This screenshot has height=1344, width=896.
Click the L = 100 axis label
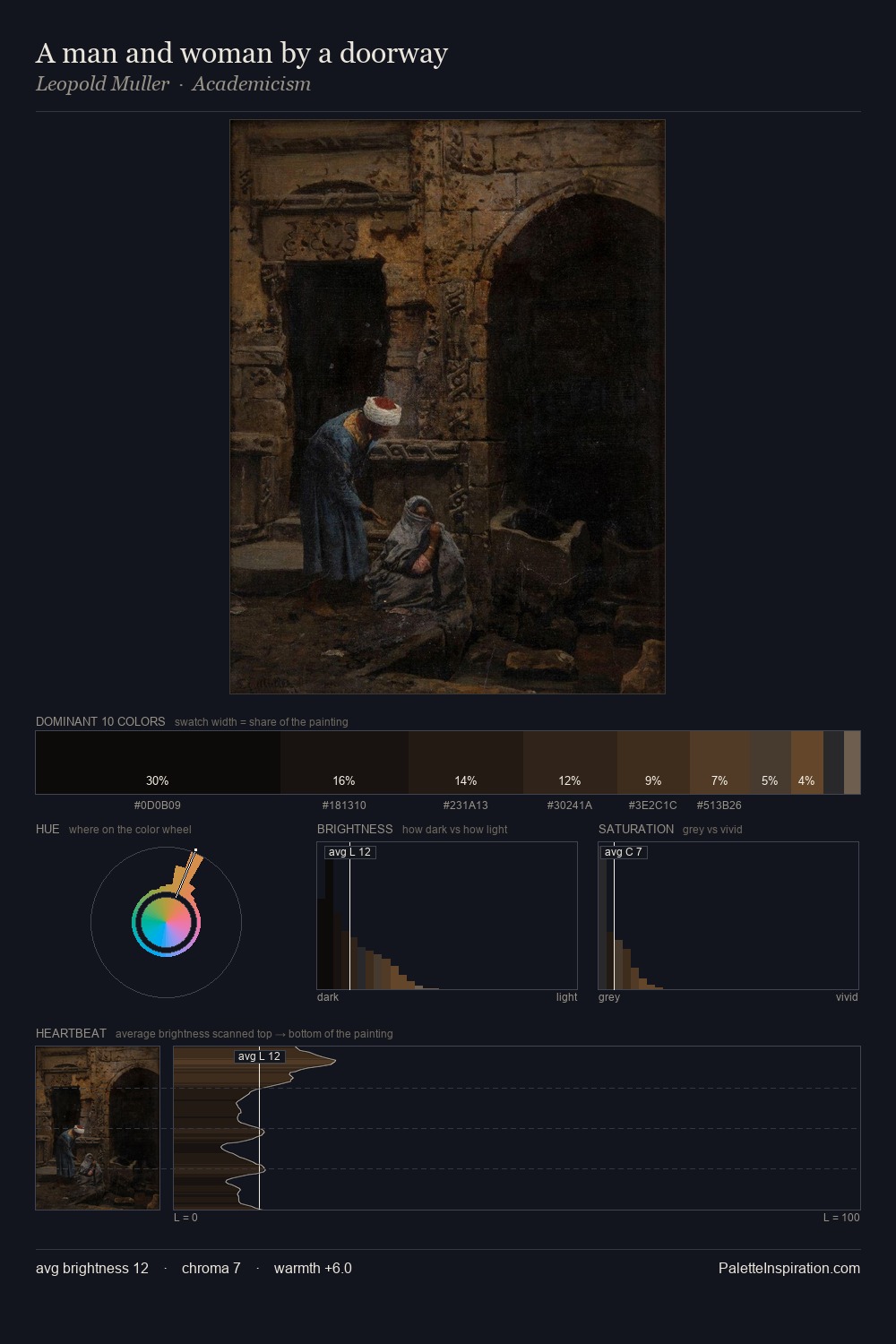(841, 1218)
